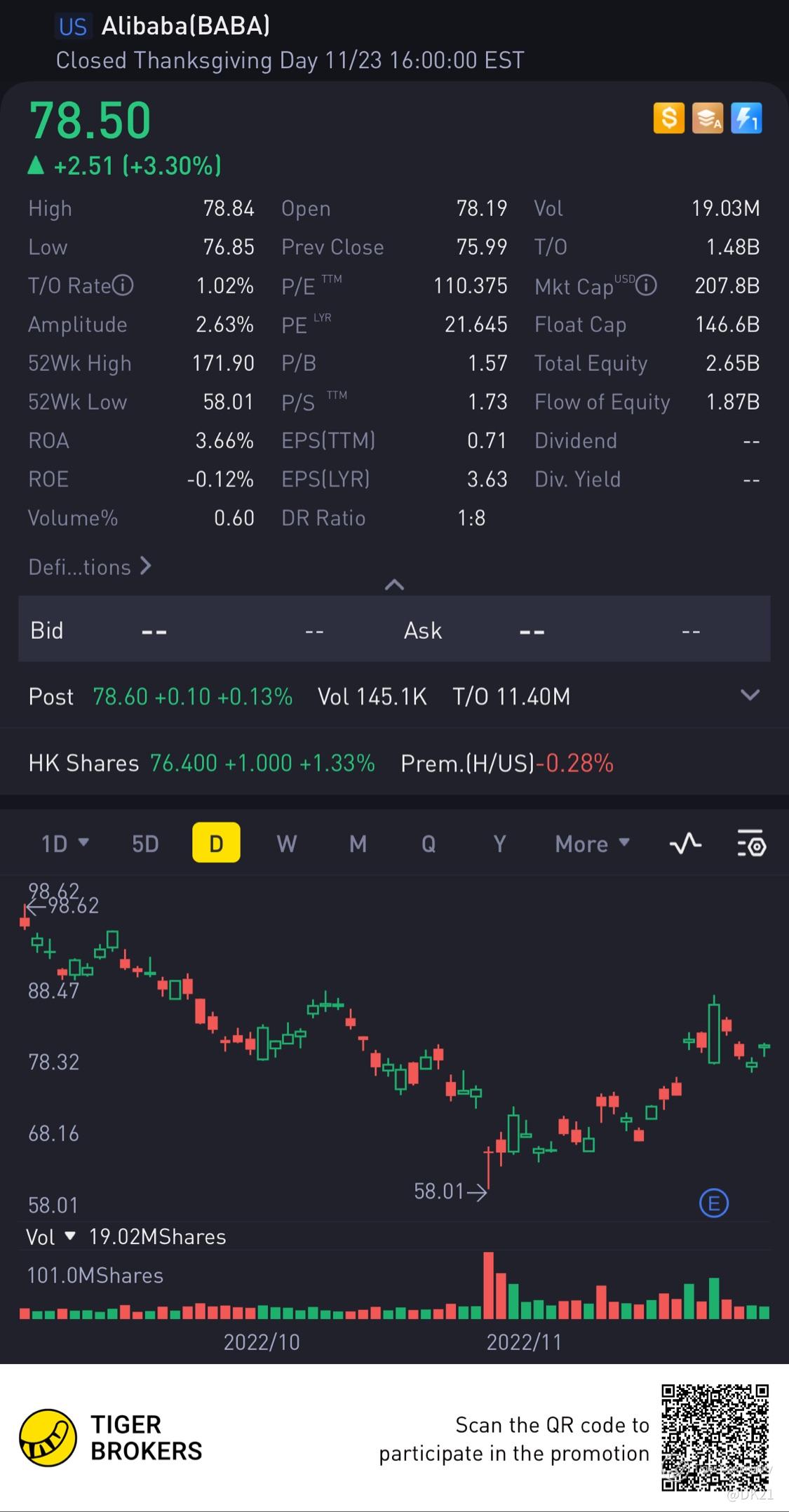
Task: Tap the 2022/11 date axis label
Action: [x=524, y=1342]
